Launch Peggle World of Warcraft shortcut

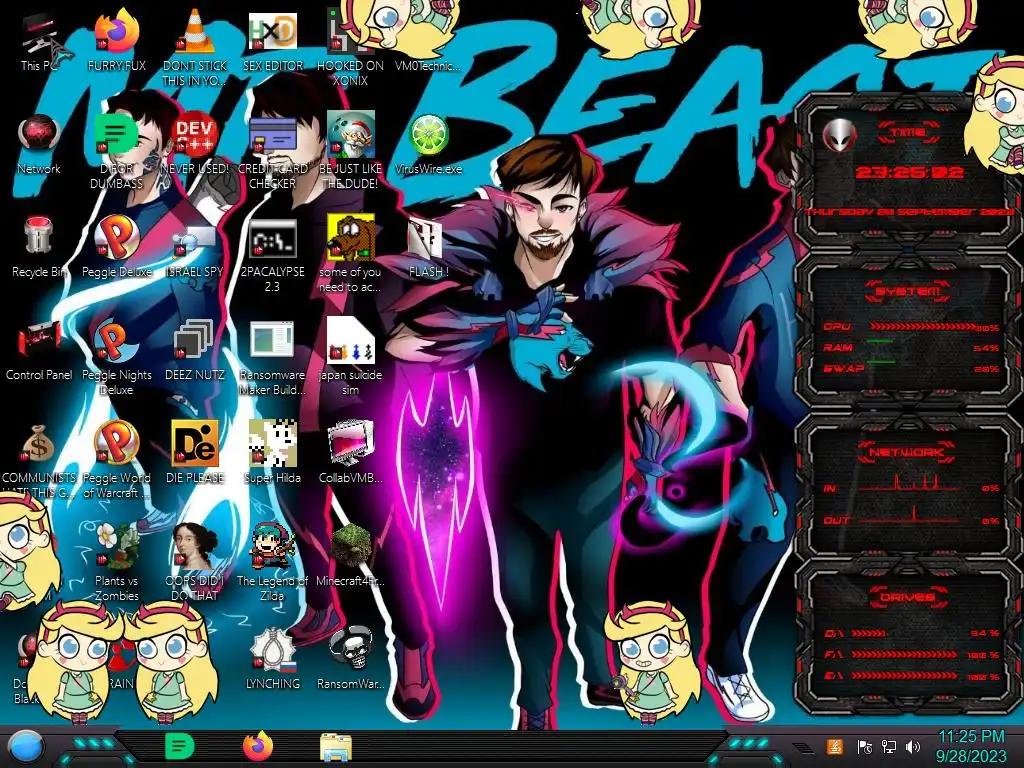click(117, 460)
